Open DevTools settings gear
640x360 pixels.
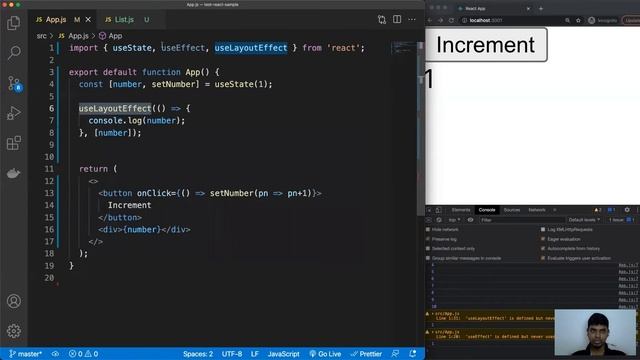627,210
